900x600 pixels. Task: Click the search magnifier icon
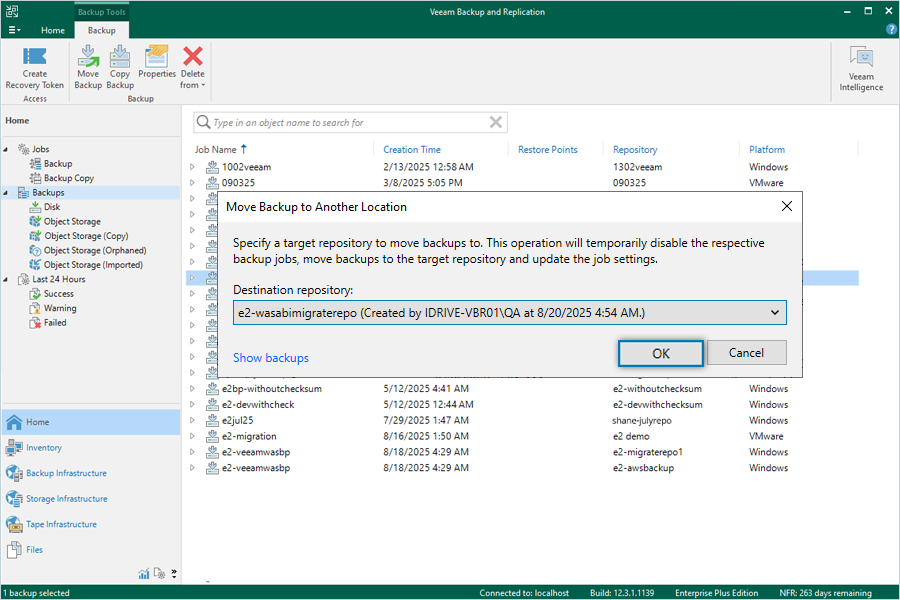203,122
